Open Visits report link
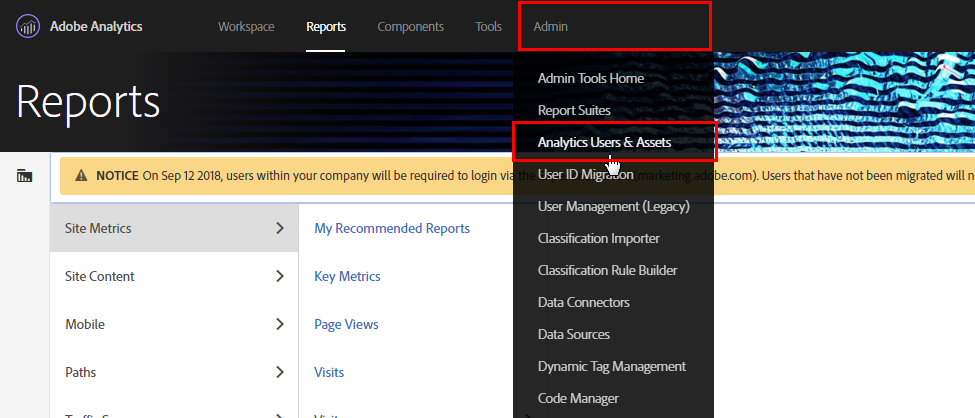This screenshot has height=418, width=975. tap(329, 372)
